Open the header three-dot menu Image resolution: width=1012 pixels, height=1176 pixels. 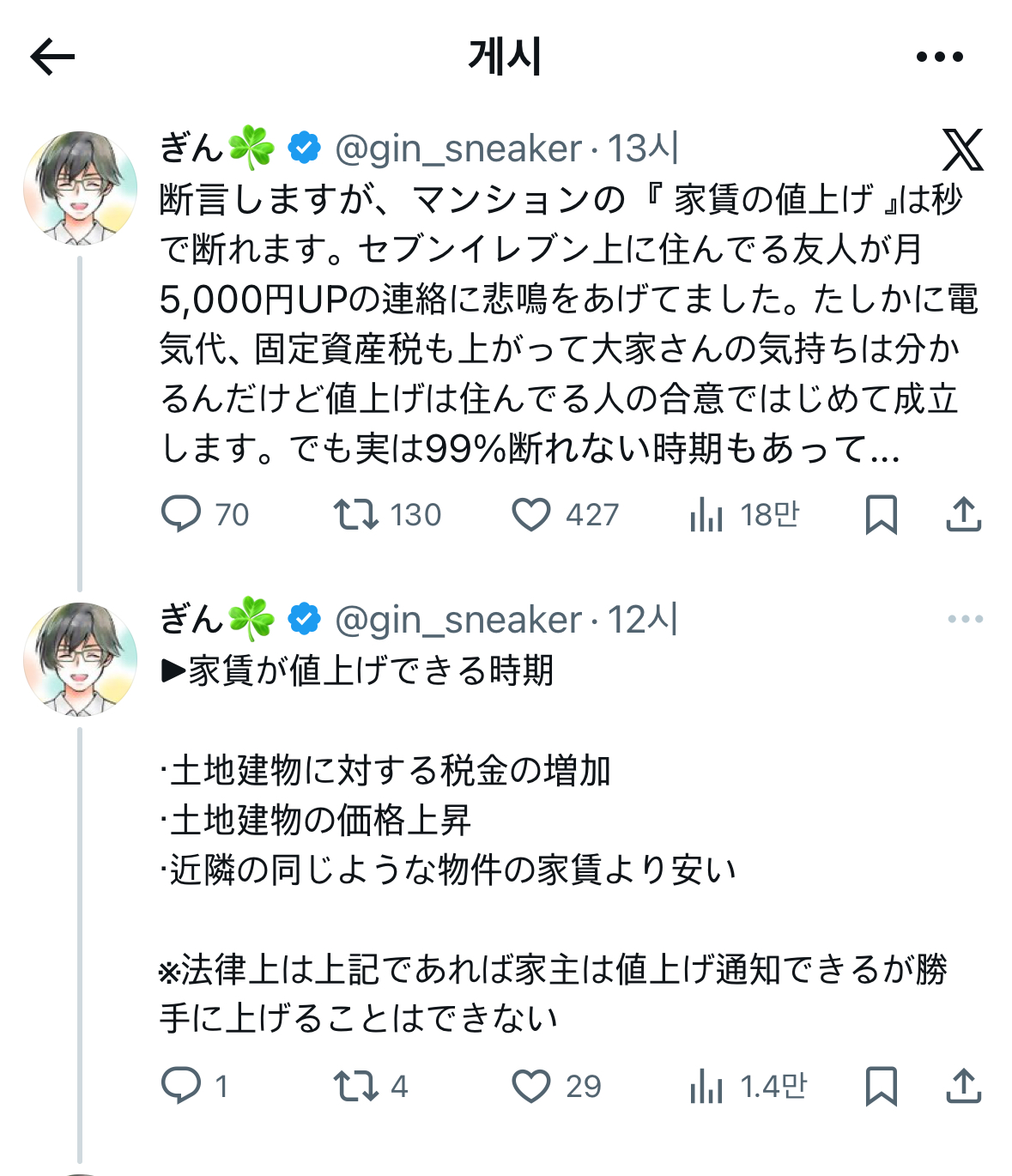939,58
